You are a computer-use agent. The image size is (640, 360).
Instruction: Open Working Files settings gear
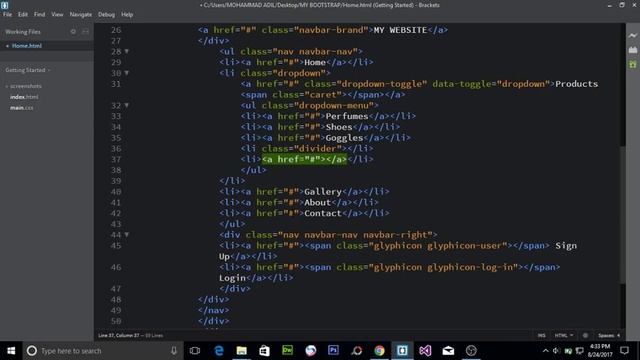(73, 31)
